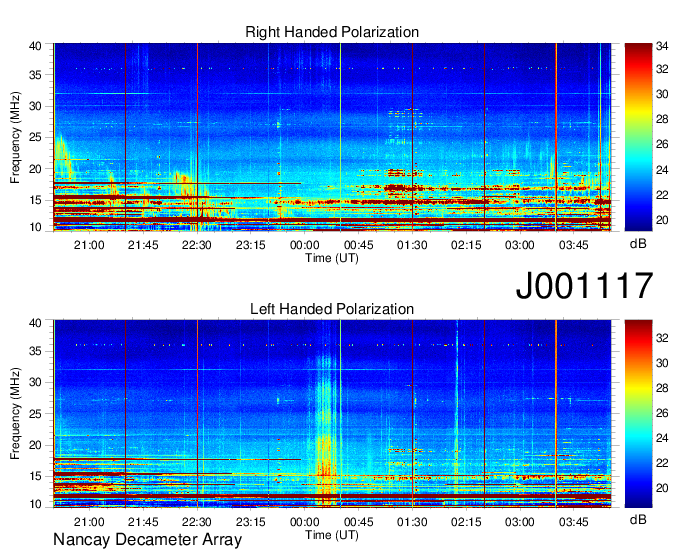Click Frequency (MHz) axis label of Right Handed plot
The image size is (680, 552).
point(15,137)
